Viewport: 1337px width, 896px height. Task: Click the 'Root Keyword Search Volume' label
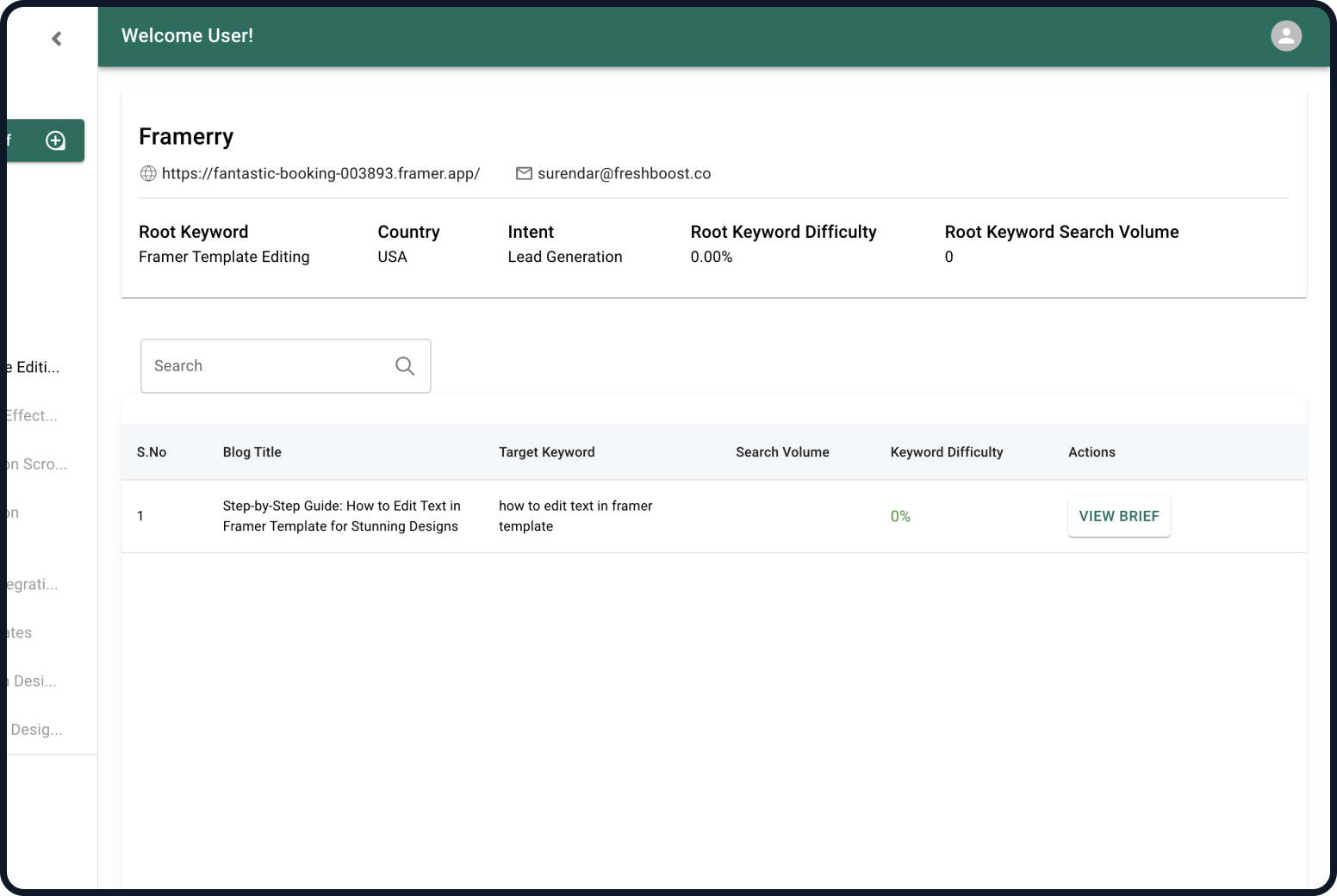click(1061, 232)
